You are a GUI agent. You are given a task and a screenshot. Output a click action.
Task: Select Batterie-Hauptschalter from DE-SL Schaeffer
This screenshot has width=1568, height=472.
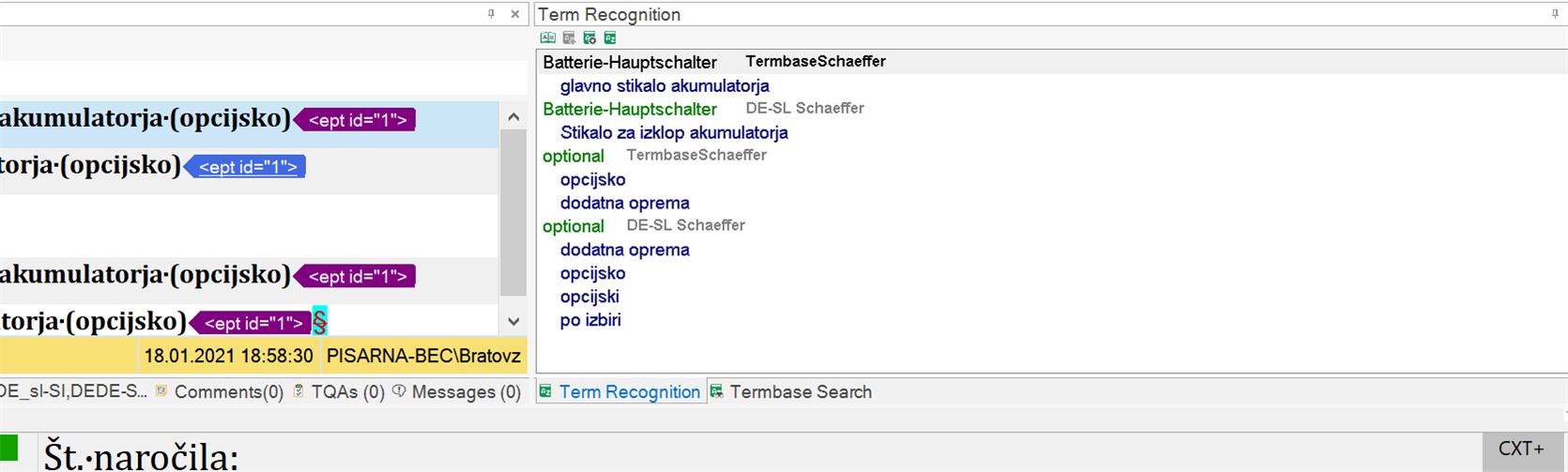click(x=630, y=110)
